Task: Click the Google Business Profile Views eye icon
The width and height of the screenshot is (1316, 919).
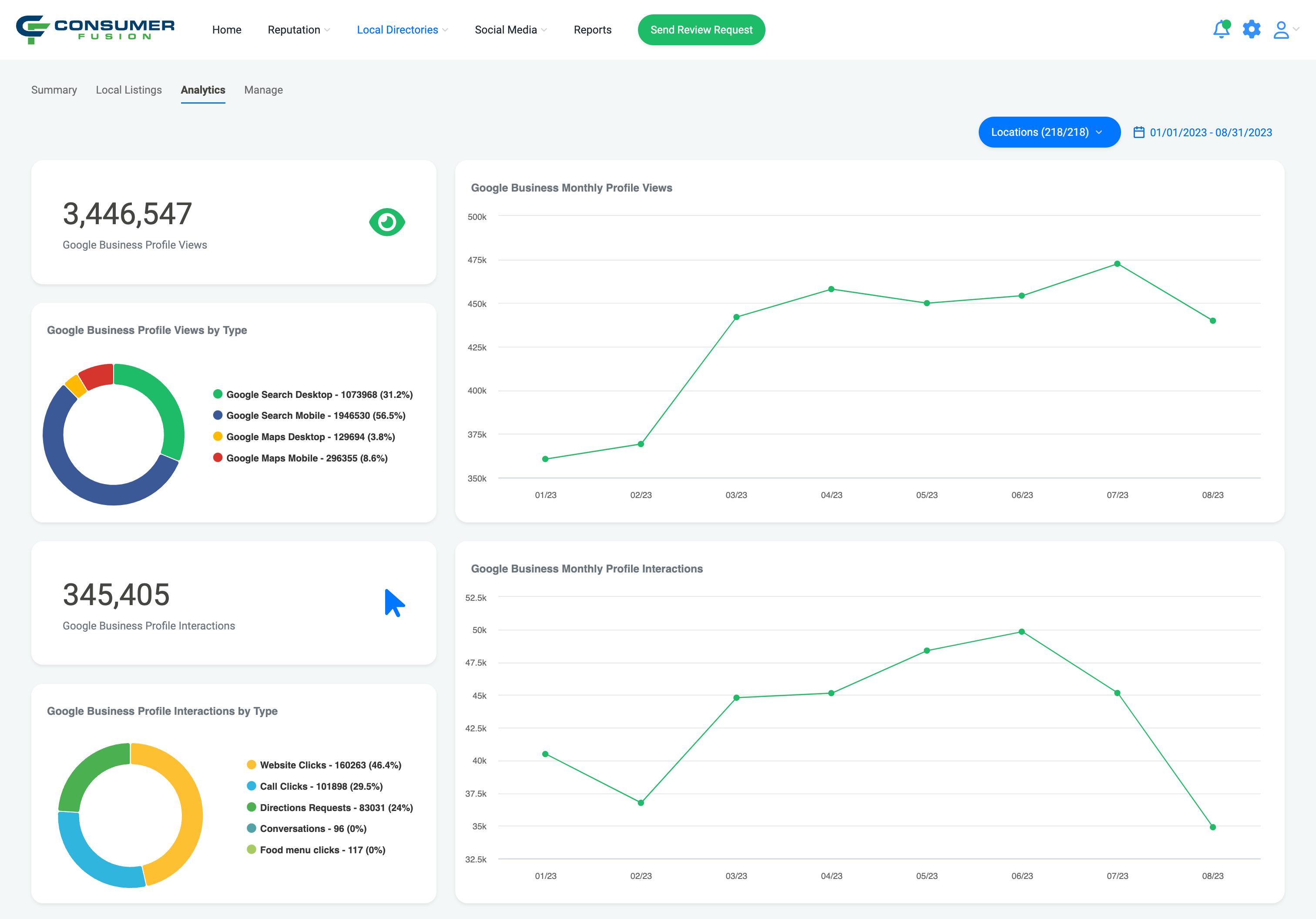Action: [x=387, y=222]
